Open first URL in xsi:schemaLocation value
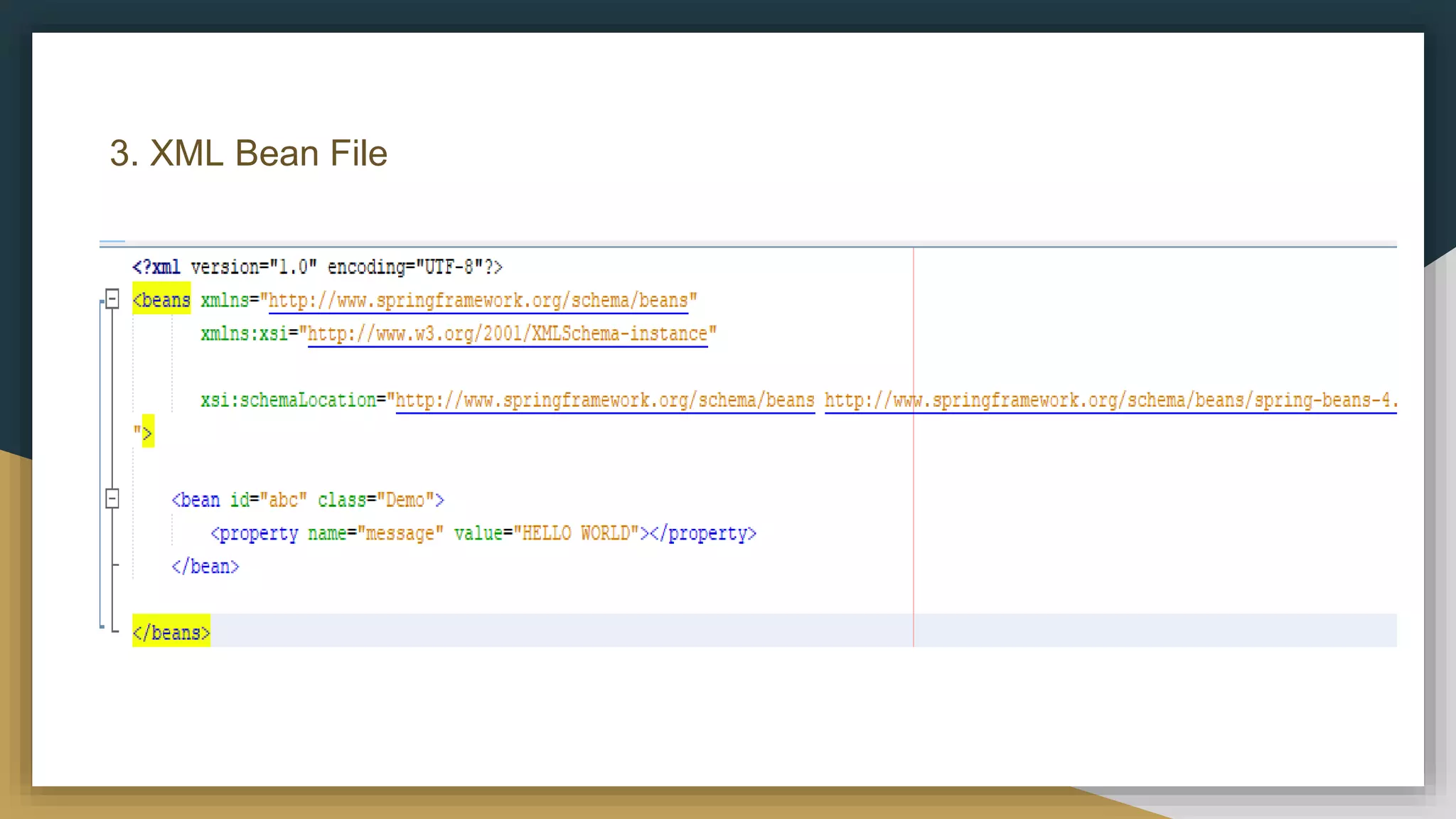 [x=604, y=401]
